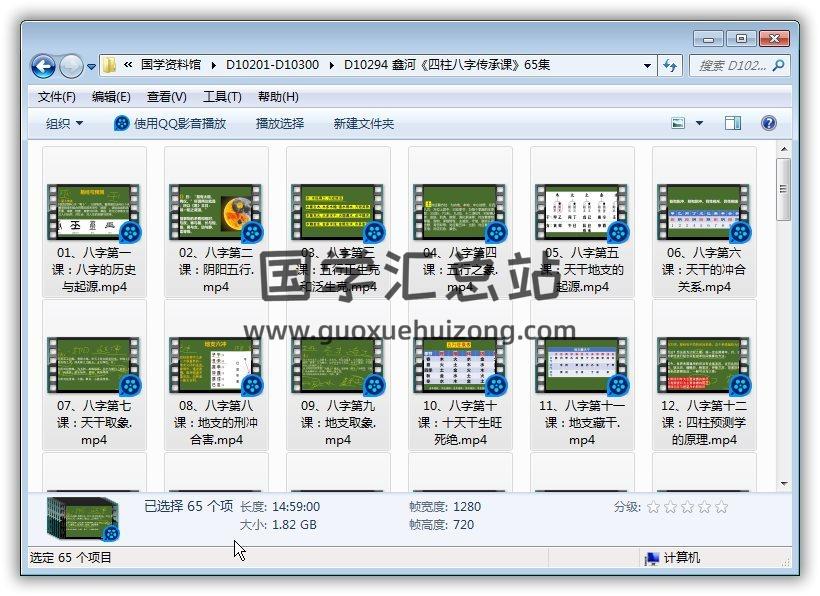820x596 pixels.
Task: Open the 文件(F) menu
Action: (56, 97)
